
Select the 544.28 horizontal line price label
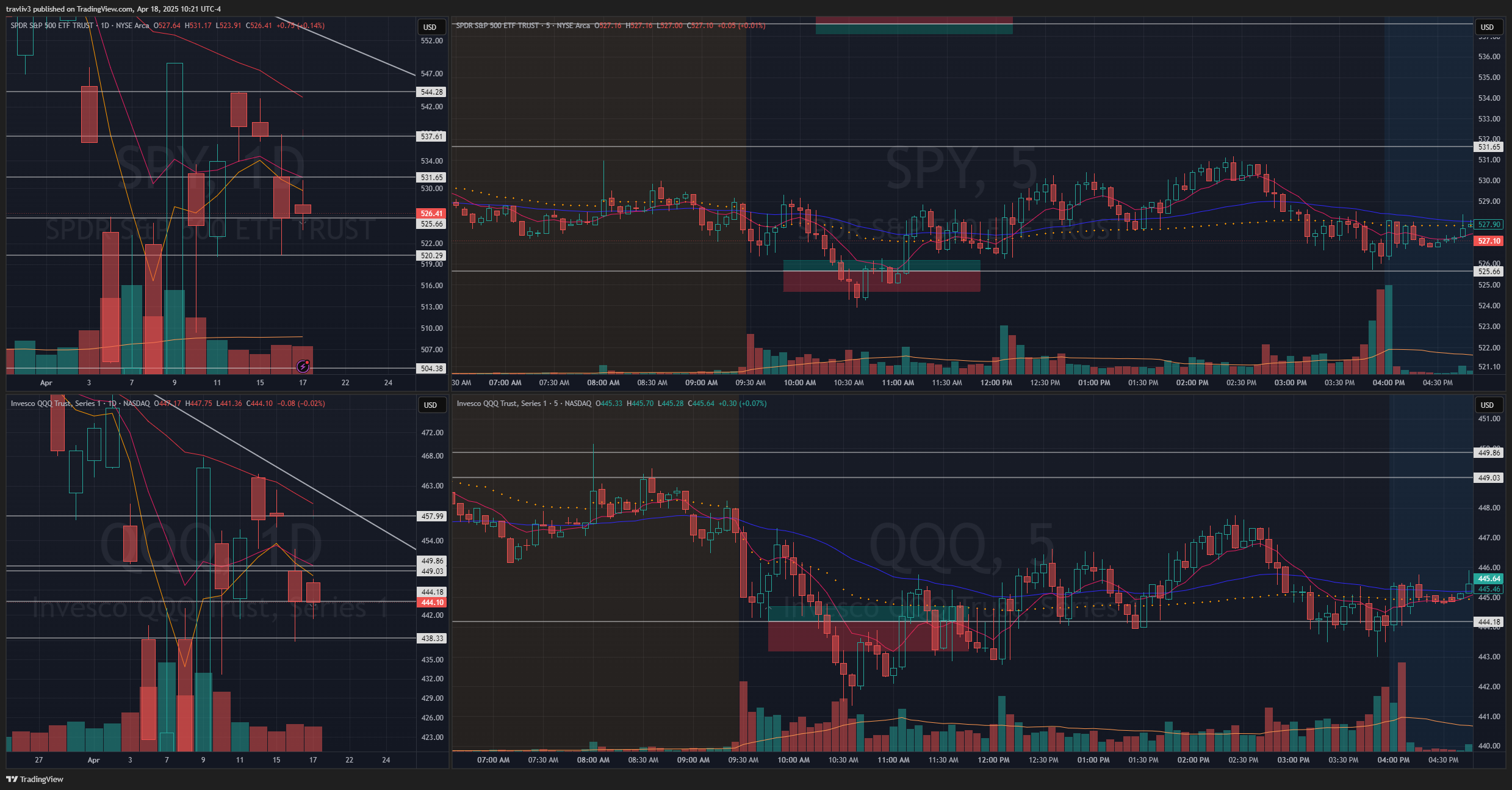(x=431, y=92)
